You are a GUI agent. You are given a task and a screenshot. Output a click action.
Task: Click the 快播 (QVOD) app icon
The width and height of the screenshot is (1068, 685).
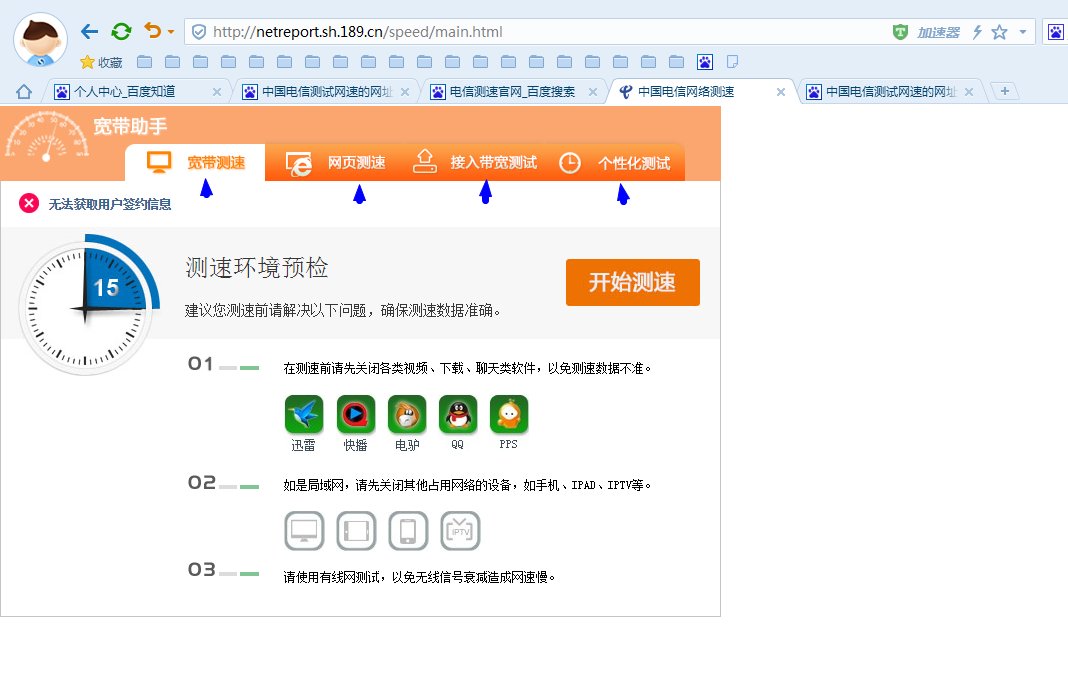pyautogui.click(x=355, y=414)
